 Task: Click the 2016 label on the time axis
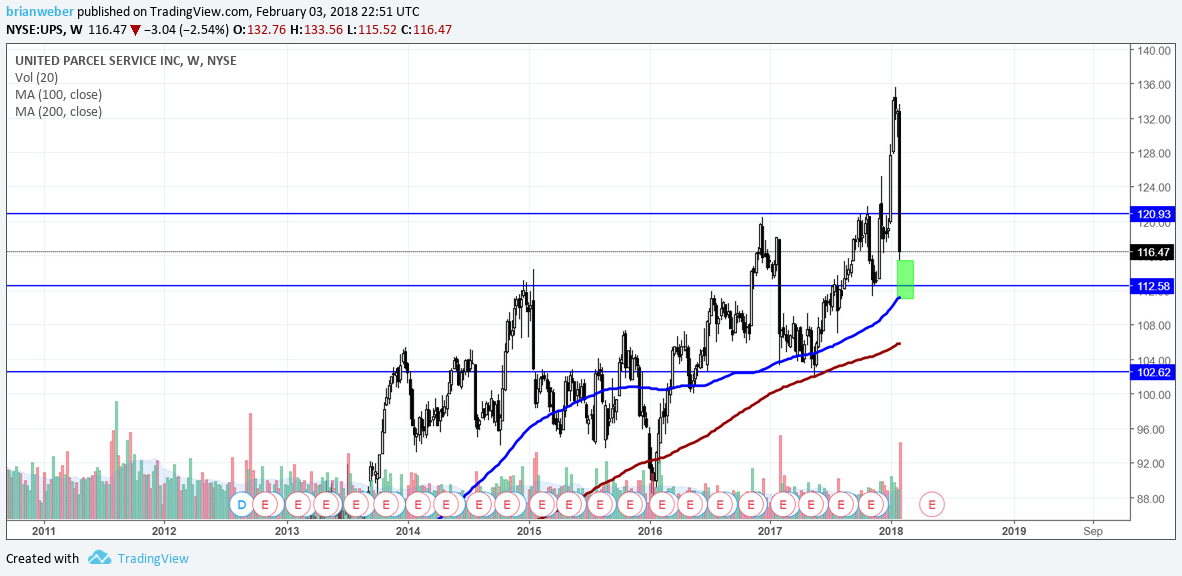(x=650, y=531)
